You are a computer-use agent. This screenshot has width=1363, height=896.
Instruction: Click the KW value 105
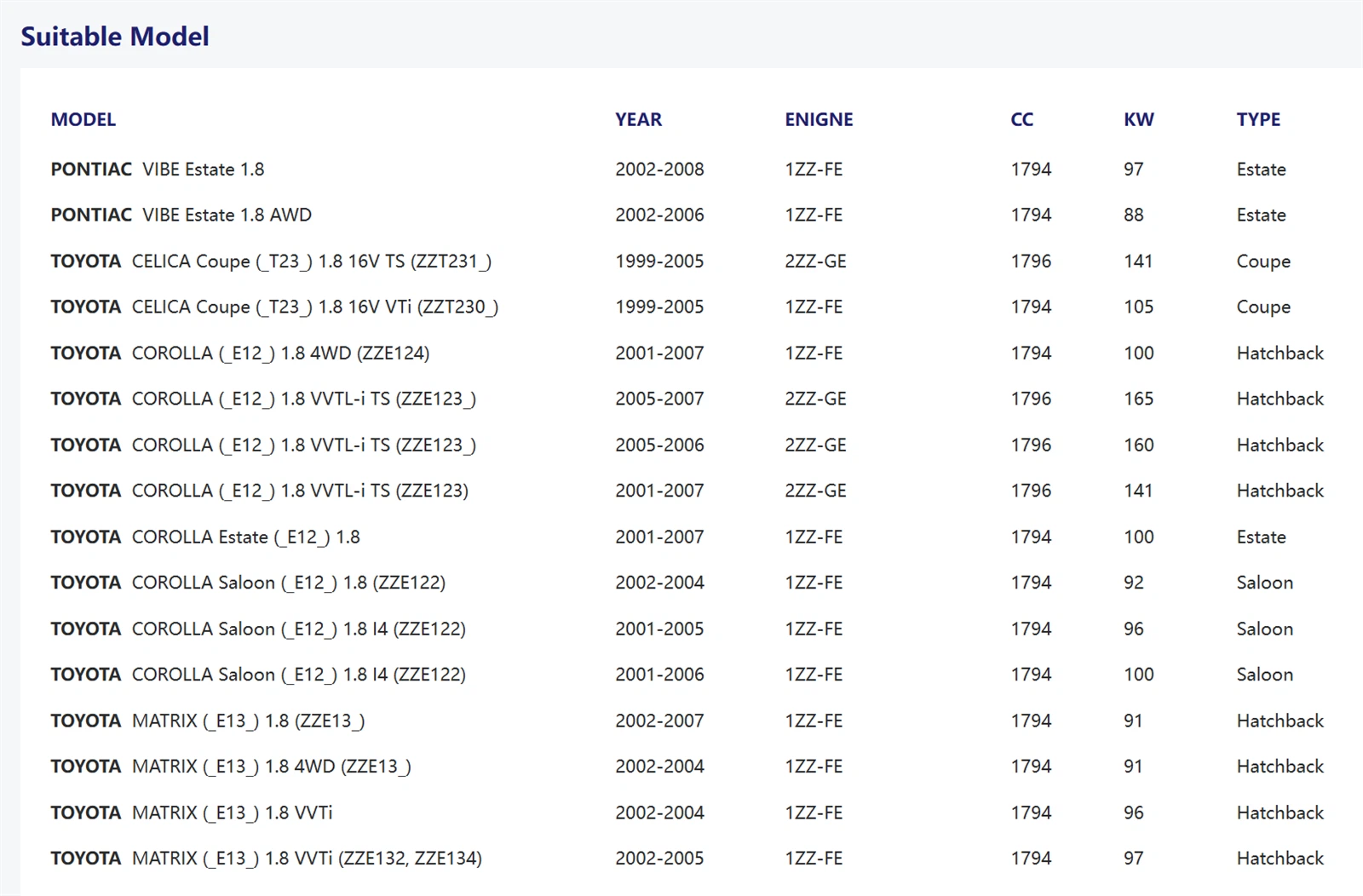click(1139, 307)
